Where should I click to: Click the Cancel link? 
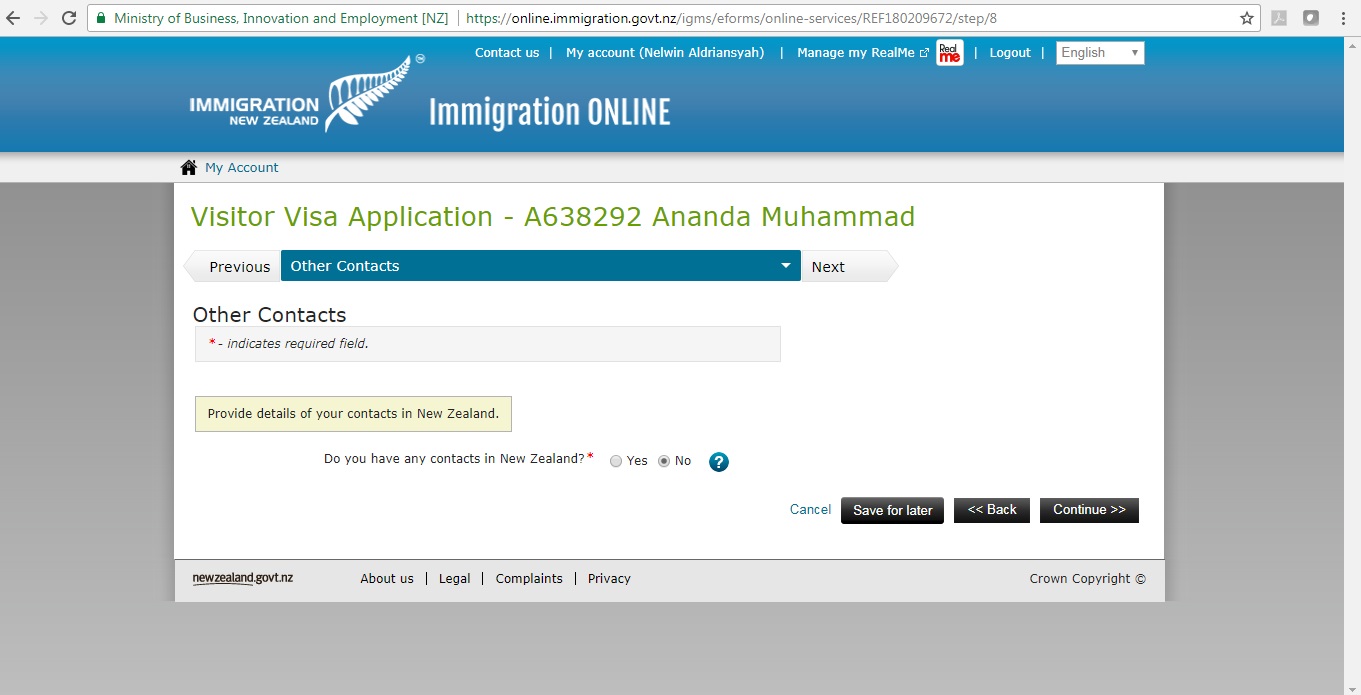coord(810,510)
